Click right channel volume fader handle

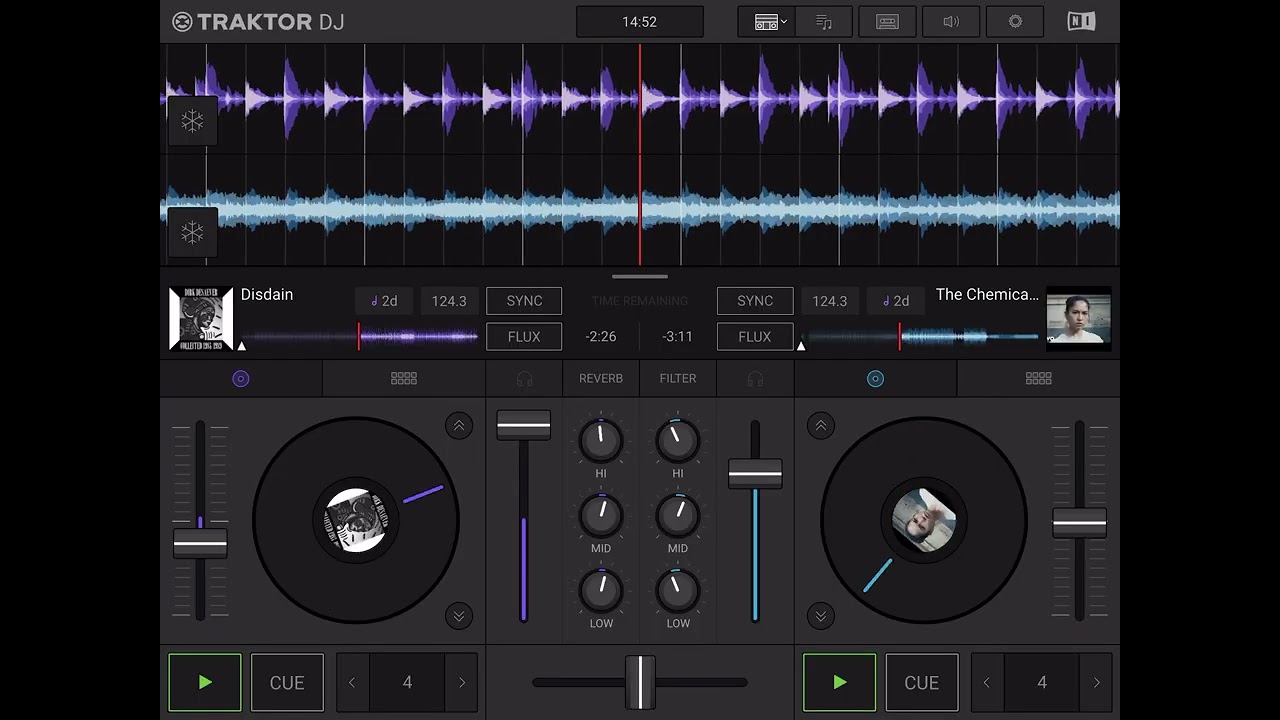755,473
